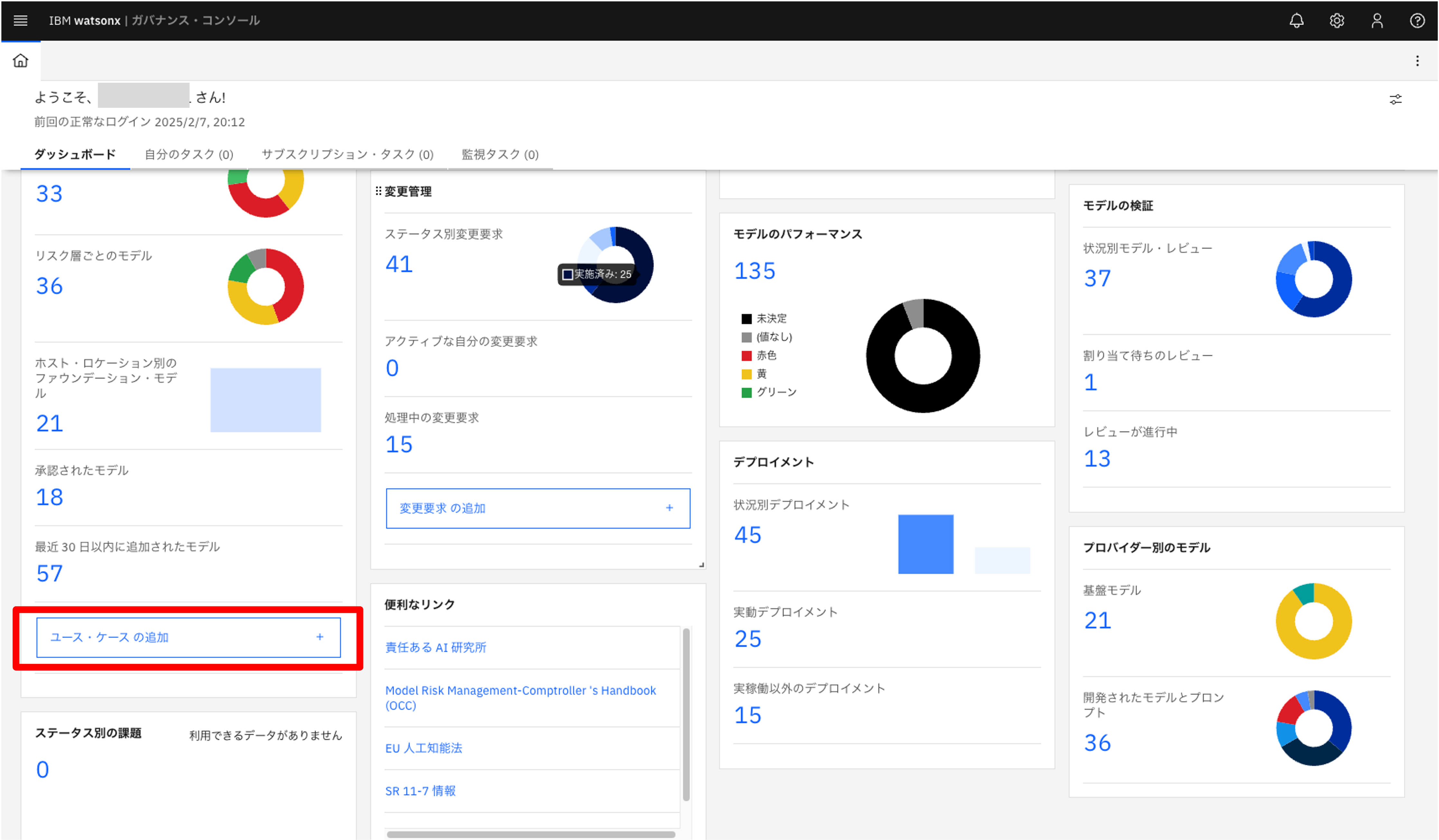The height and width of the screenshot is (840, 1439).
Task: Click the 変更要求 の追加 button
Action: 537,508
